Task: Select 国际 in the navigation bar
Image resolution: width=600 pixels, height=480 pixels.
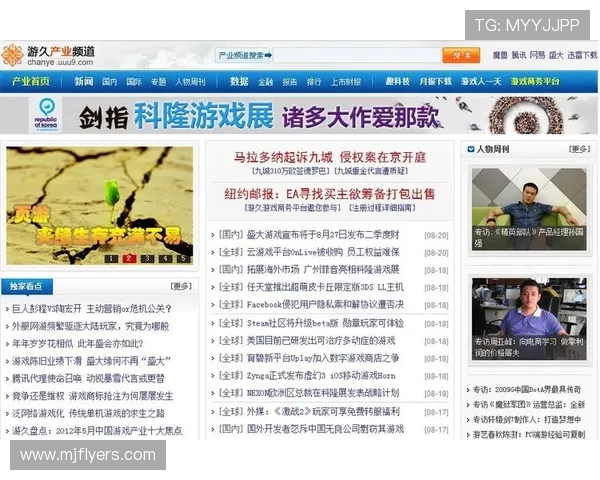Action: 134,82
